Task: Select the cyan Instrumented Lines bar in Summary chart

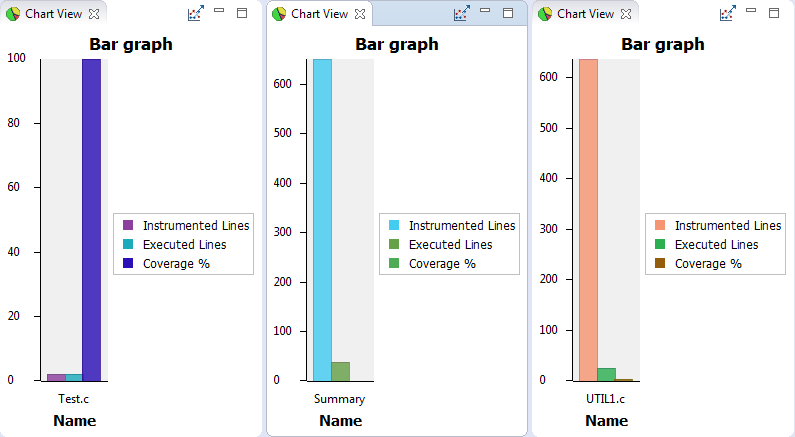Action: tap(322, 220)
